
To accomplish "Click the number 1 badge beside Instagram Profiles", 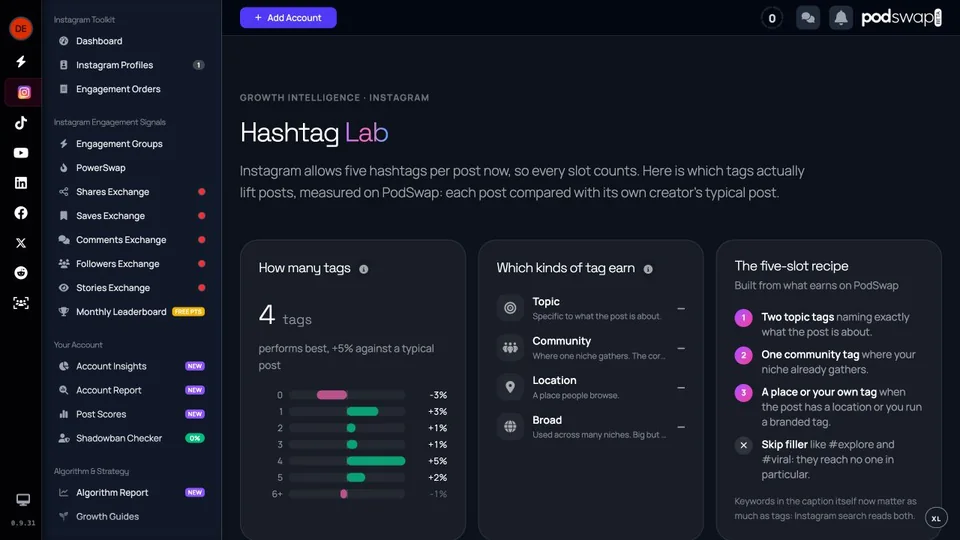I will tap(198, 65).
